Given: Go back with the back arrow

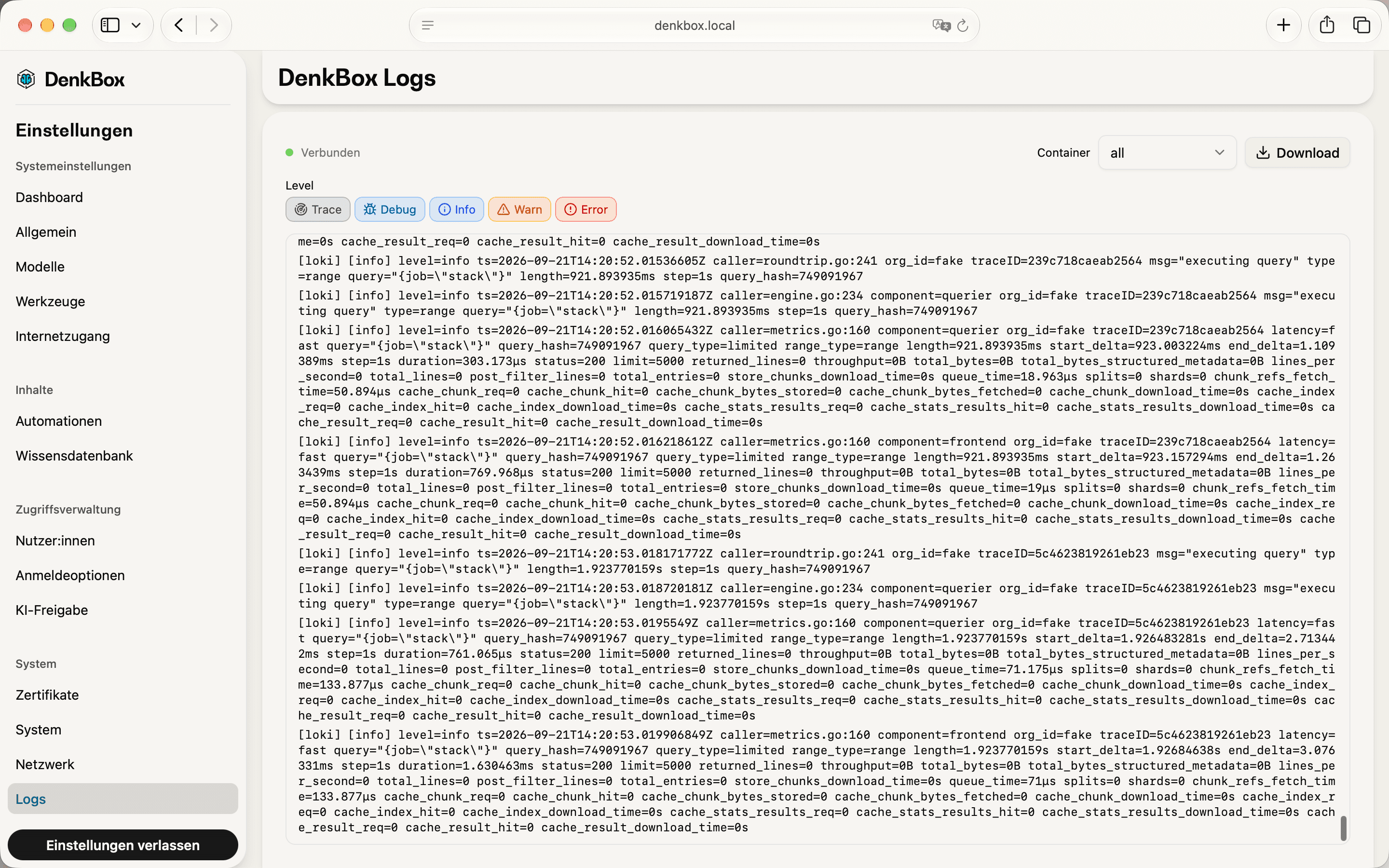Looking at the screenshot, I should click(179, 25).
